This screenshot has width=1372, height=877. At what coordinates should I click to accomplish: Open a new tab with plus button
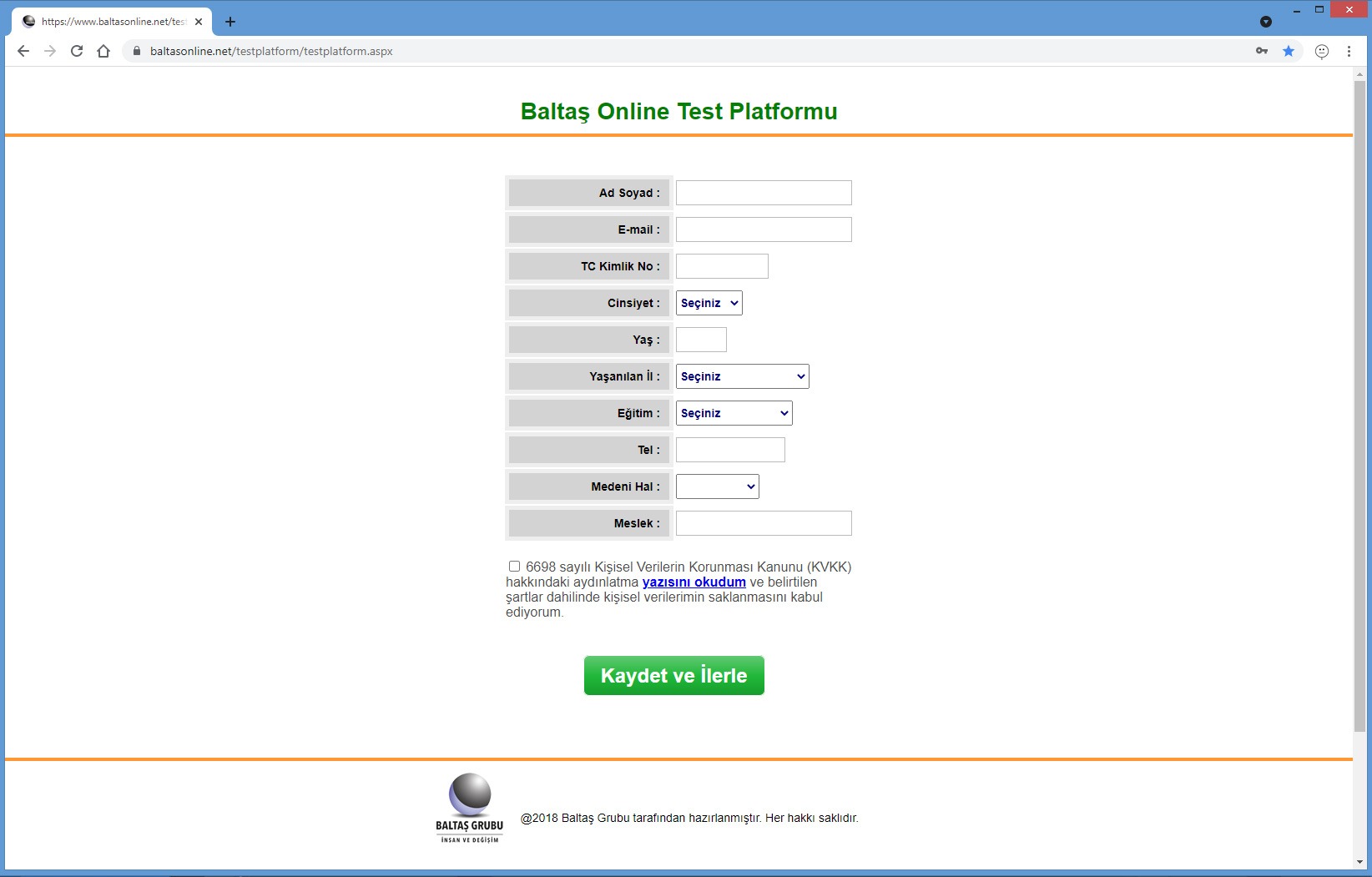pyautogui.click(x=230, y=22)
